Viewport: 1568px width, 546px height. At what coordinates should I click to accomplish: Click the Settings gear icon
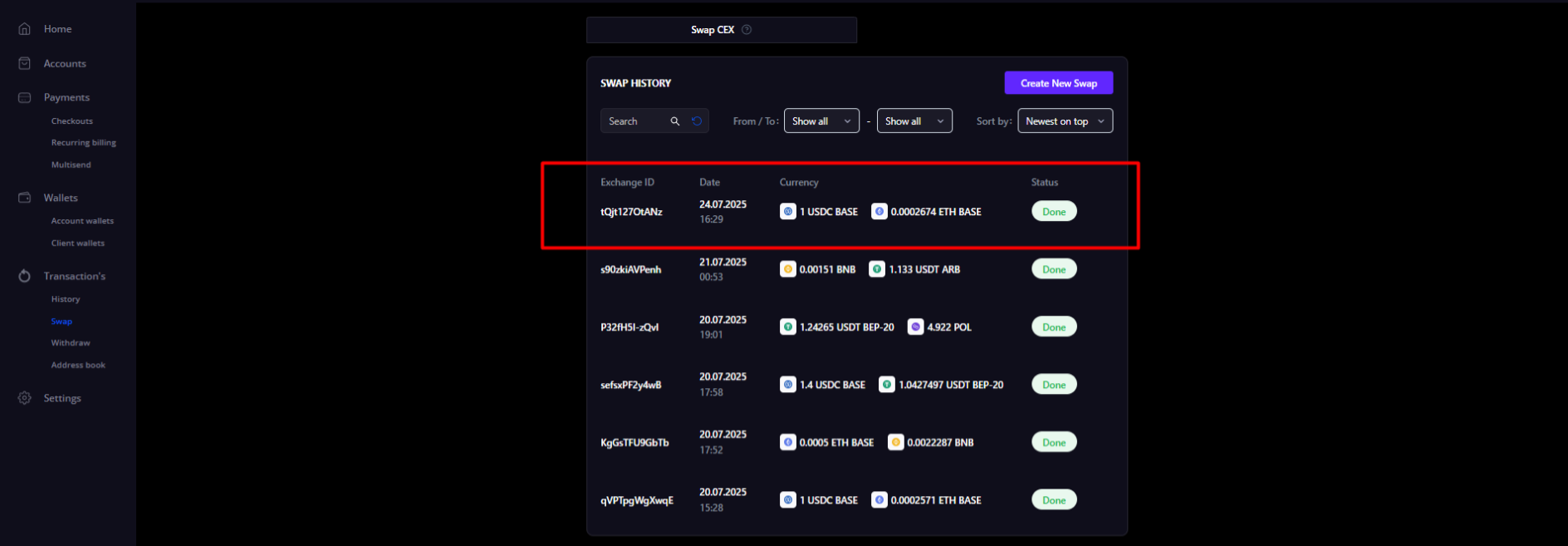25,398
